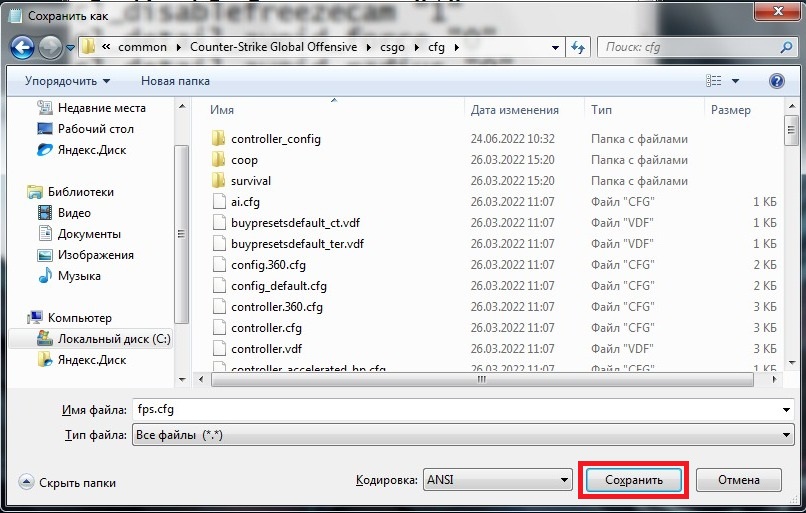Click Новая папка button
806x513 pixels.
(175, 81)
